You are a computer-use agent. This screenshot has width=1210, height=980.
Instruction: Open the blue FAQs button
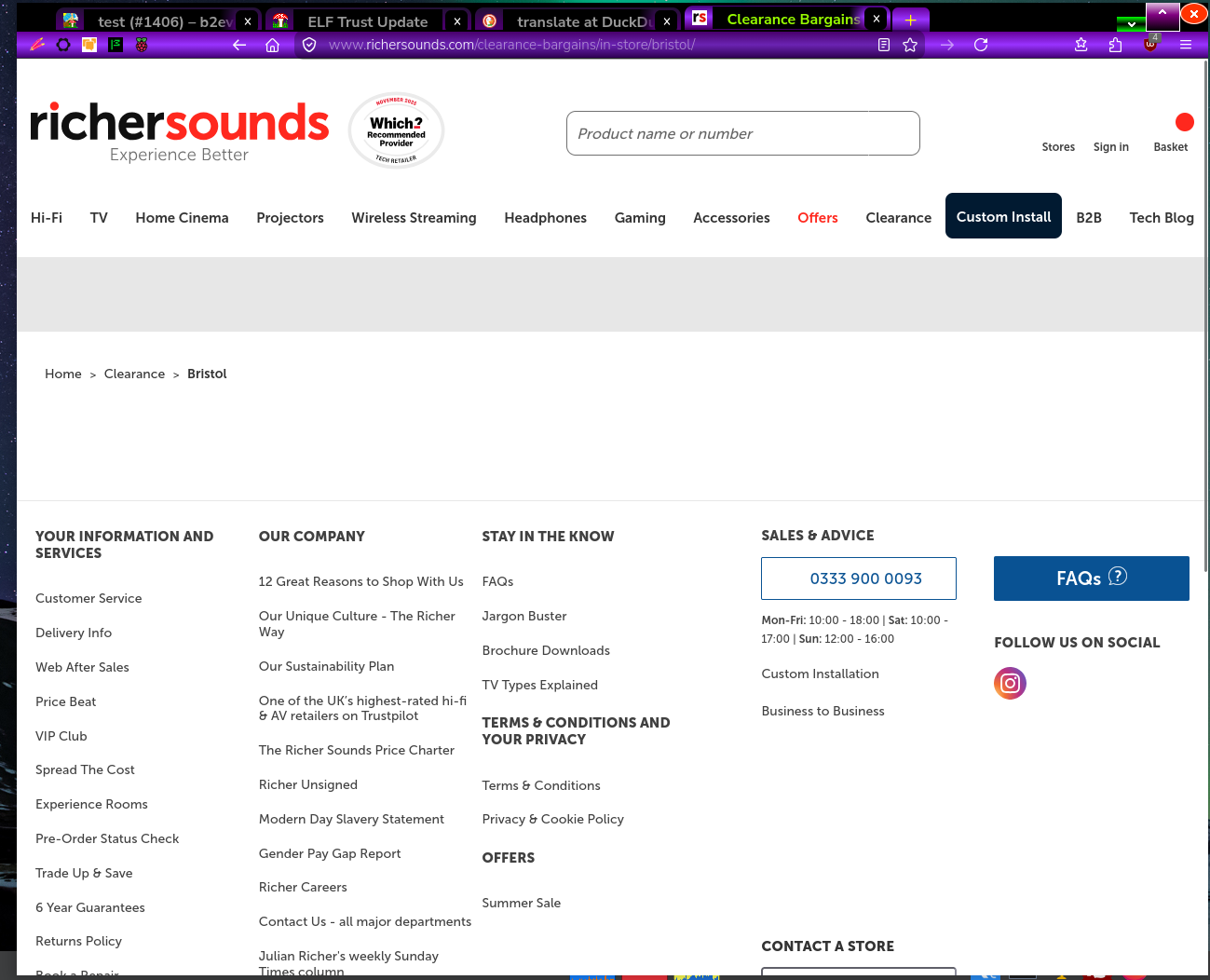(x=1092, y=578)
